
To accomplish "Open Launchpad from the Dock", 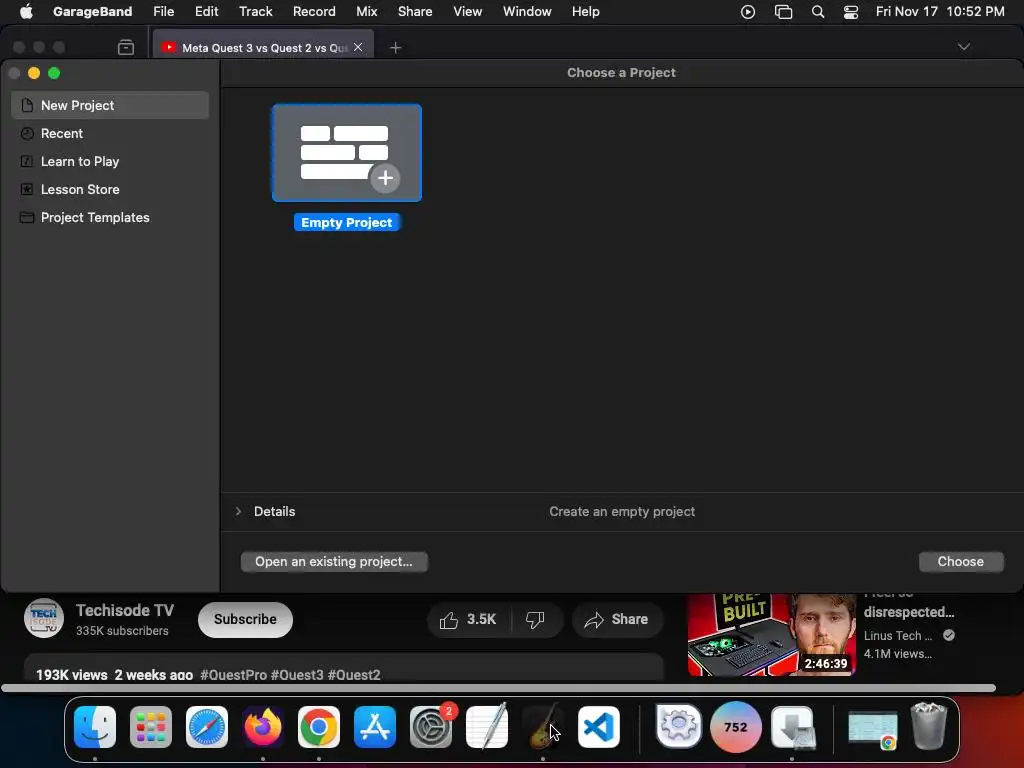I will click(151, 727).
